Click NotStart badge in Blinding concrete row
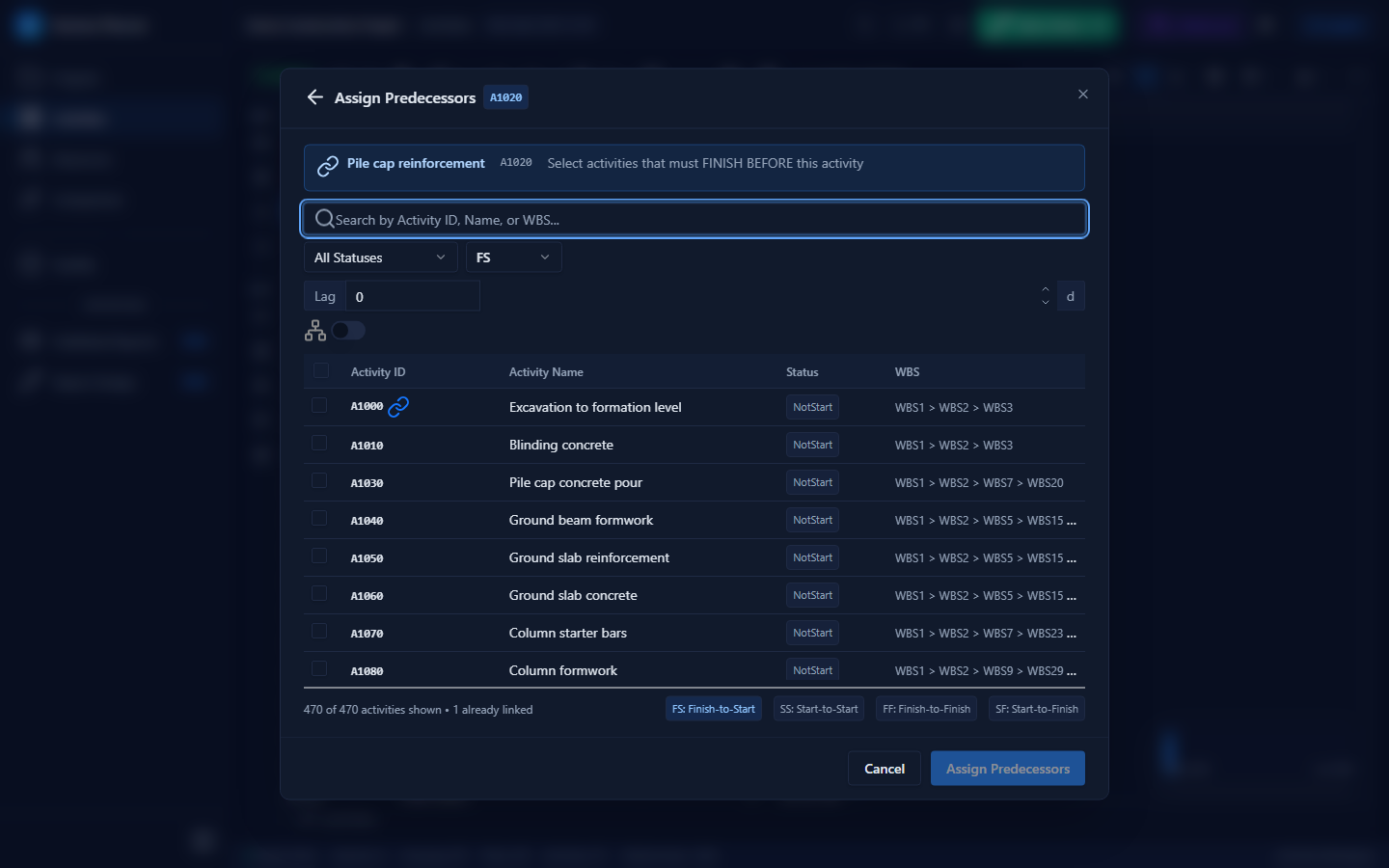1389x868 pixels. pyautogui.click(x=812, y=445)
